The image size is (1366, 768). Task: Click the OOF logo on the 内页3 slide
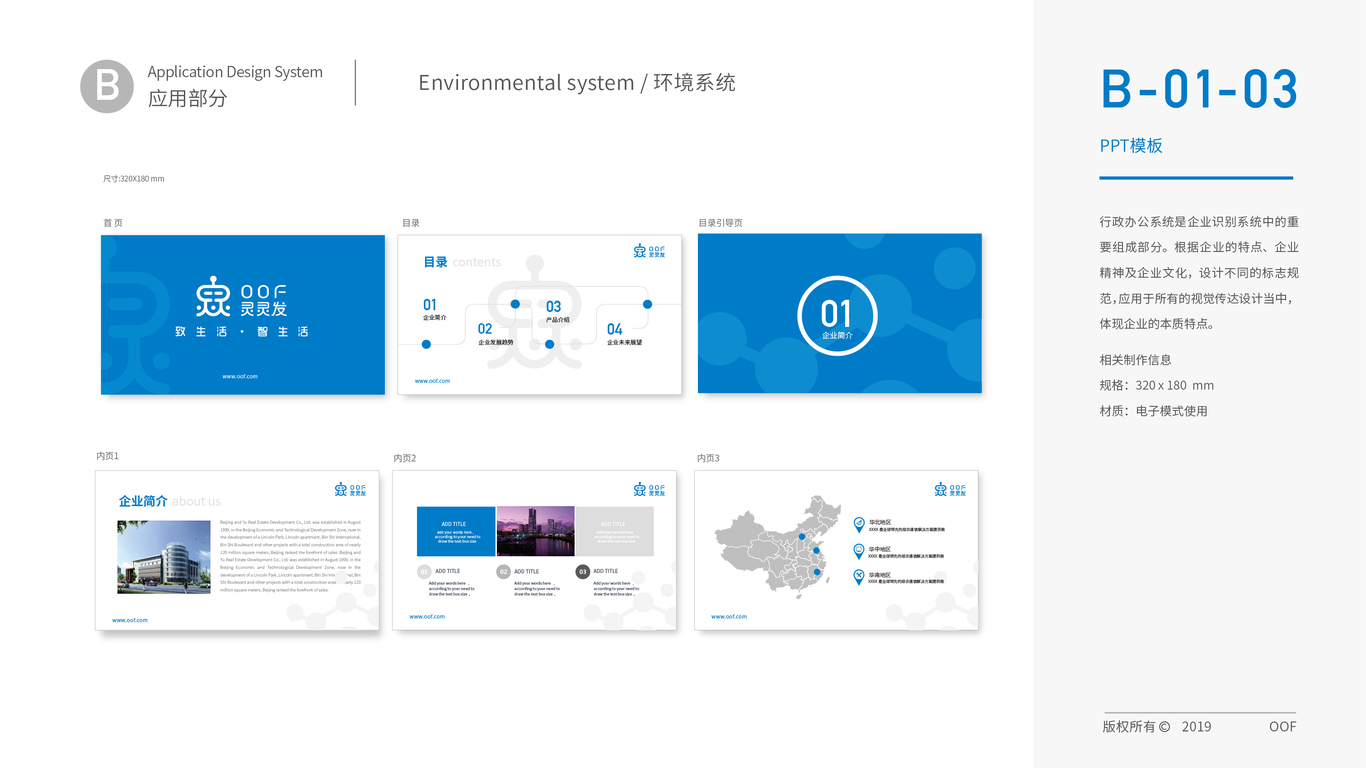pyautogui.click(x=952, y=489)
